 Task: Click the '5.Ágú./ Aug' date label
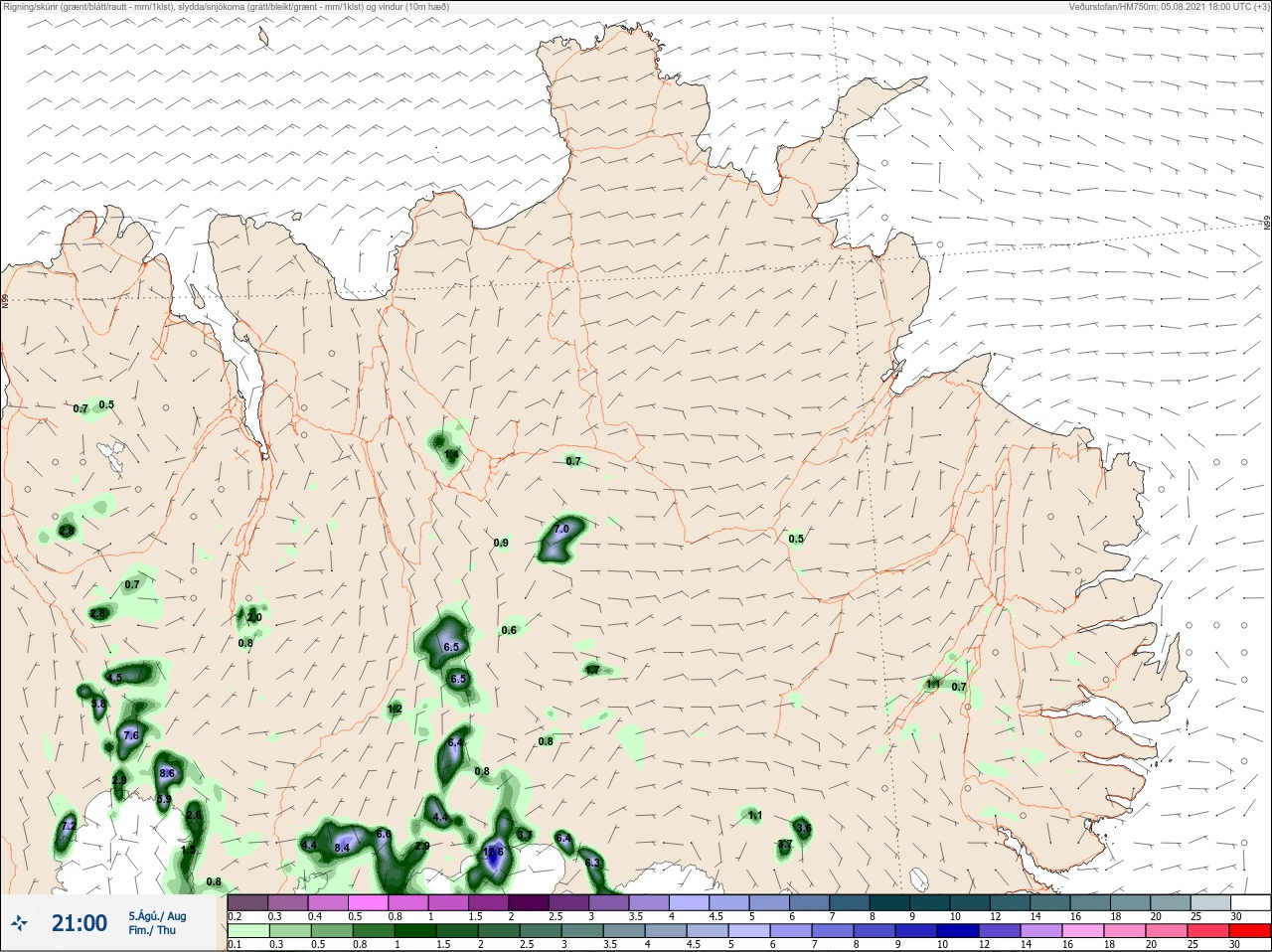tap(157, 915)
